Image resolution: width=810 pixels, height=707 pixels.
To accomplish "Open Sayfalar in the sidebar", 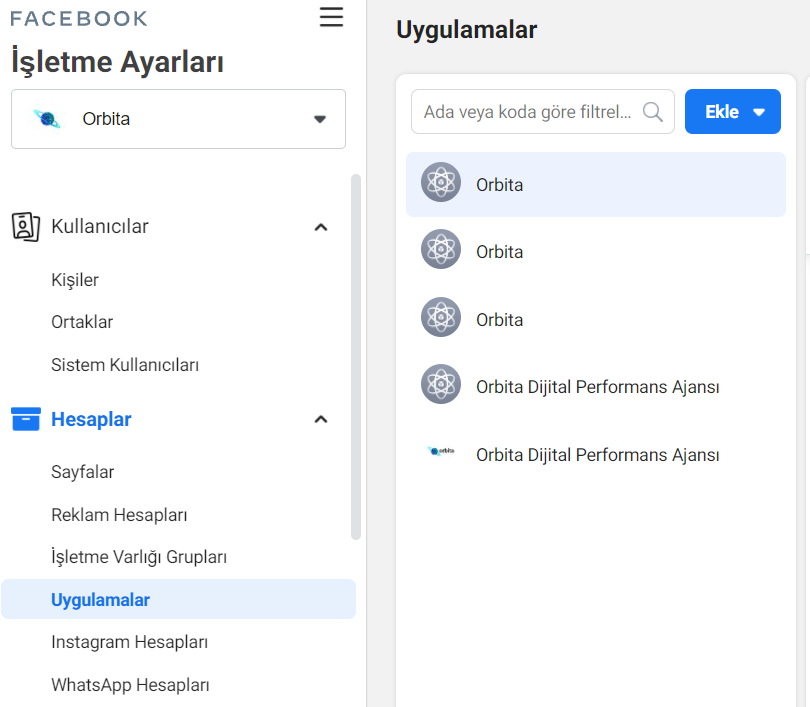I will (83, 472).
